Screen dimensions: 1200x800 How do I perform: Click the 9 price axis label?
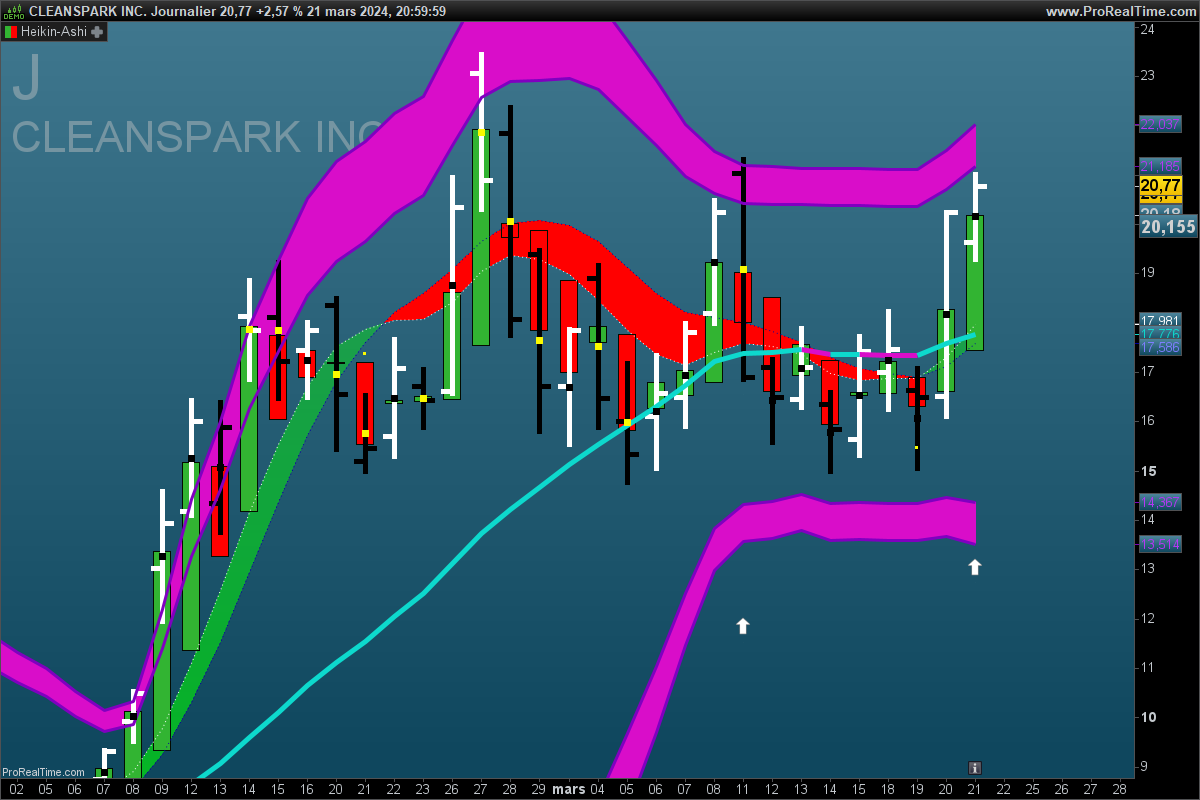[1145, 766]
